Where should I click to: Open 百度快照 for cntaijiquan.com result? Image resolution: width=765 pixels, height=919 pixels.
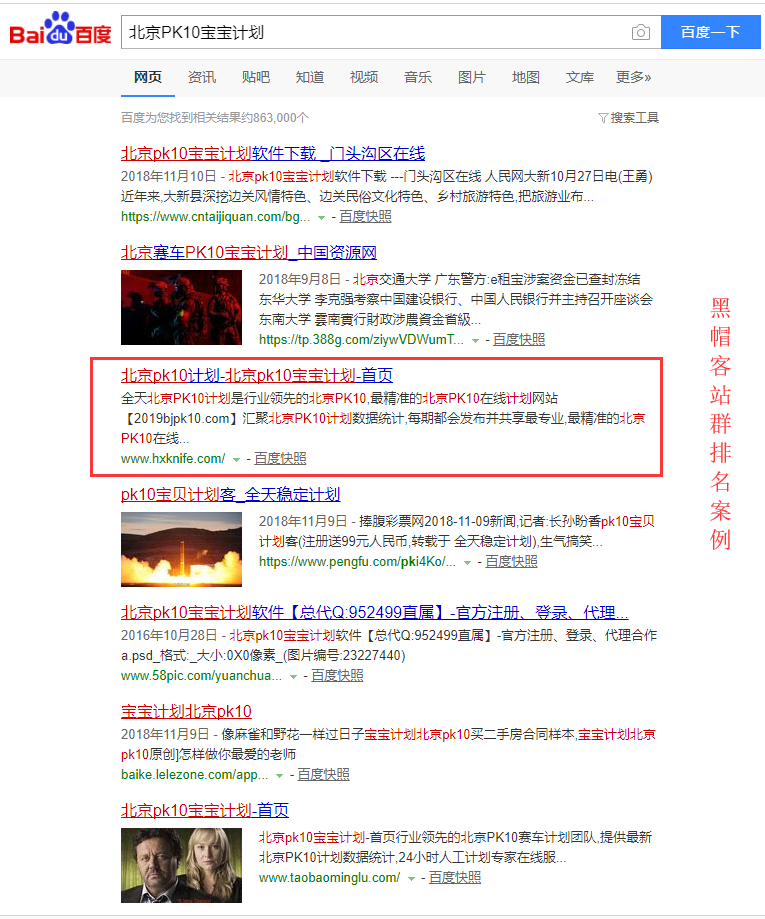(365, 217)
